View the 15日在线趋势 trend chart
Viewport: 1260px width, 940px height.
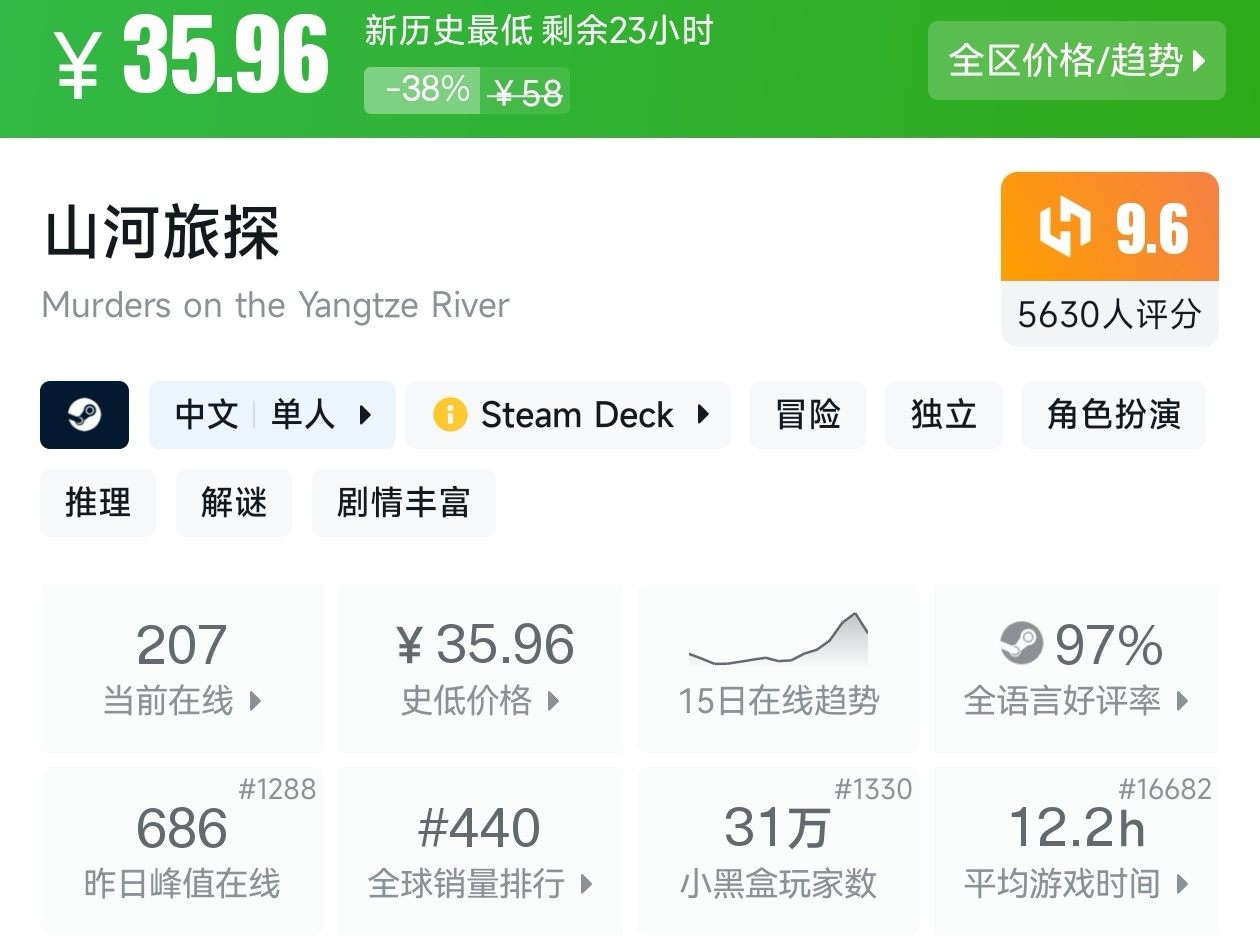(778, 668)
